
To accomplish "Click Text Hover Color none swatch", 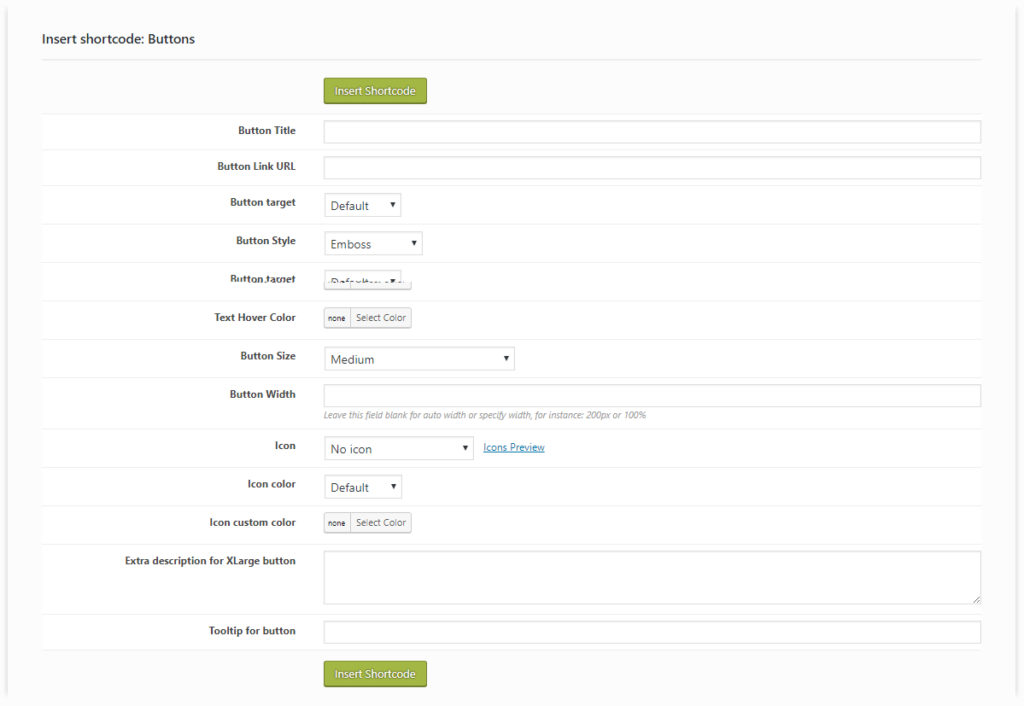I will (337, 318).
